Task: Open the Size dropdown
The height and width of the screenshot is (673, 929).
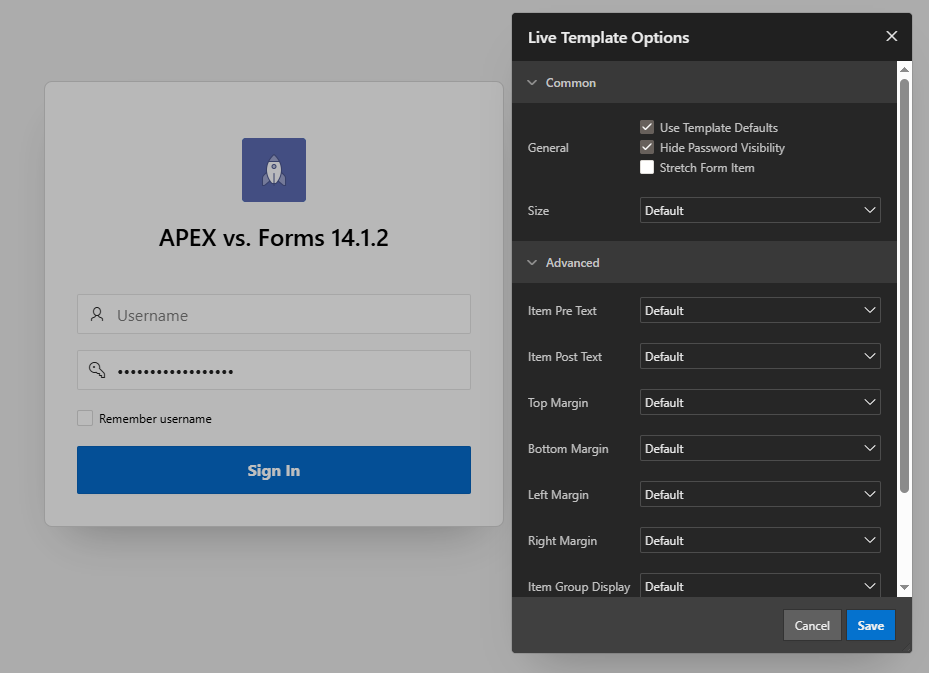Action: 760,210
